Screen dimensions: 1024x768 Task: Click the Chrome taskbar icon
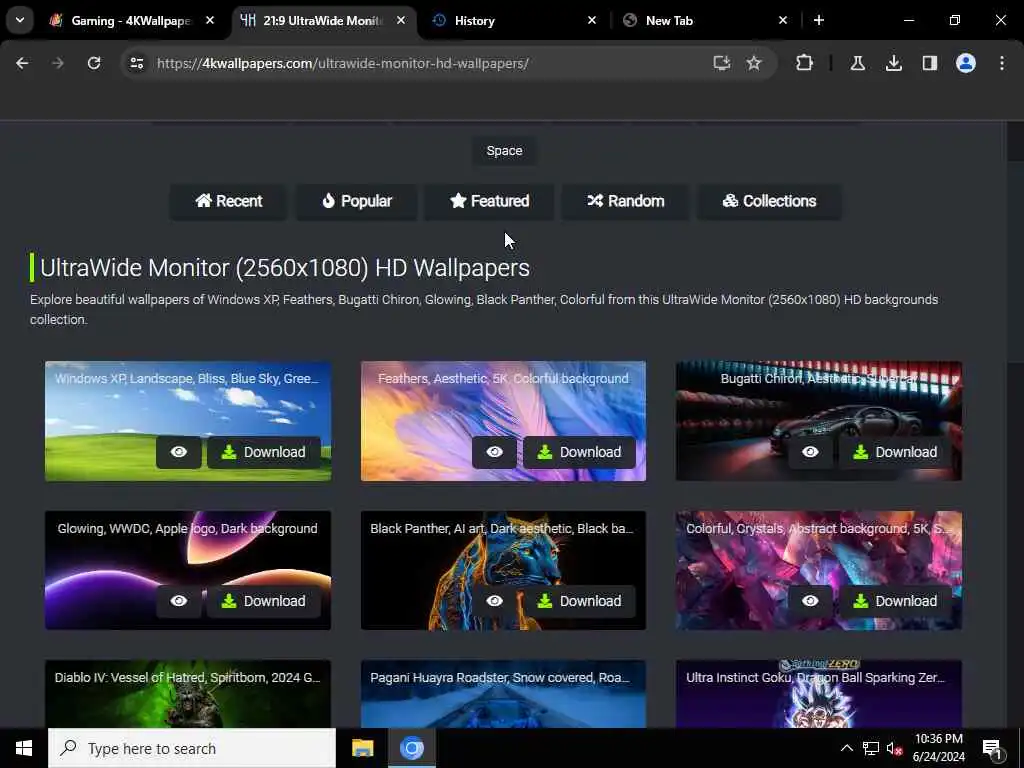(x=411, y=748)
